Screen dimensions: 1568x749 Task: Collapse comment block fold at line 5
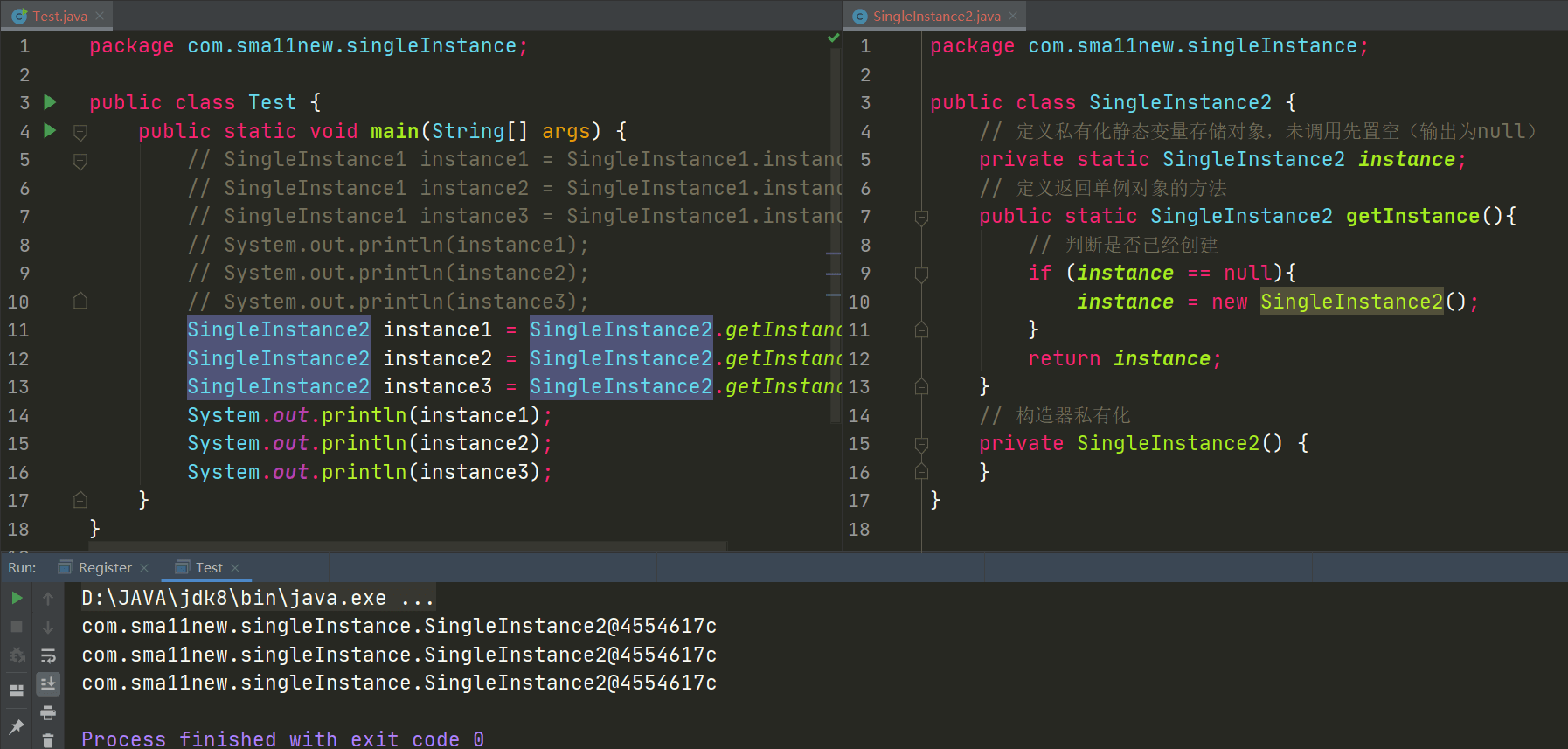point(80,161)
